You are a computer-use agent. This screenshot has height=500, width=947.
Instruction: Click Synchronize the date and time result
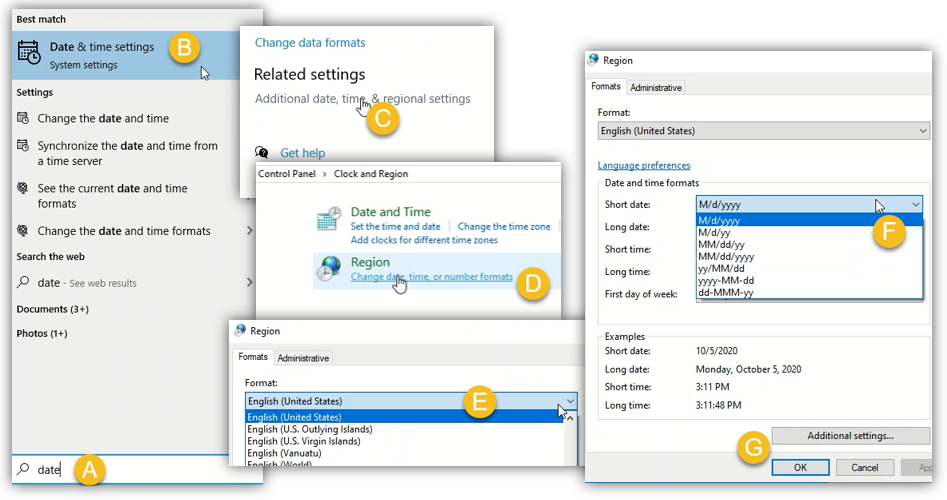(x=127, y=153)
